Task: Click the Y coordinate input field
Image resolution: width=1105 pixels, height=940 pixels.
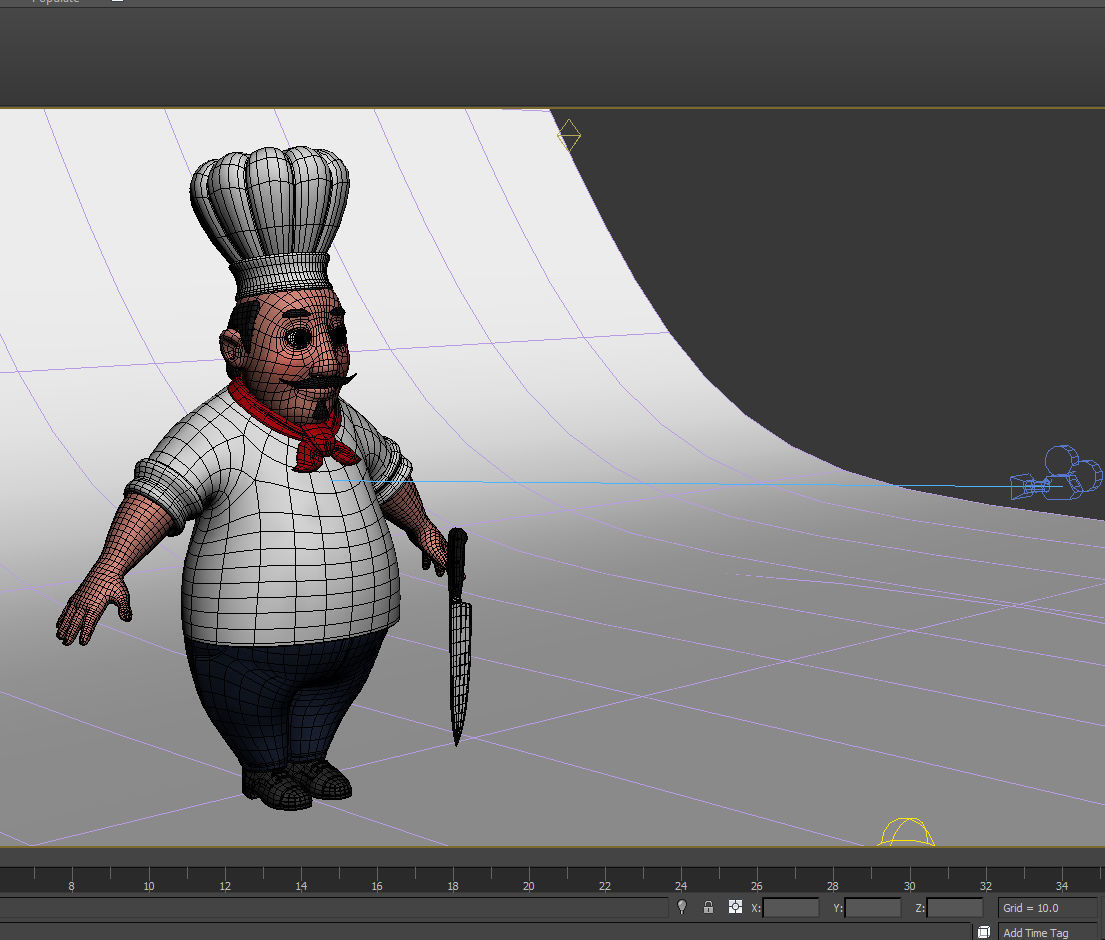Action: 872,908
